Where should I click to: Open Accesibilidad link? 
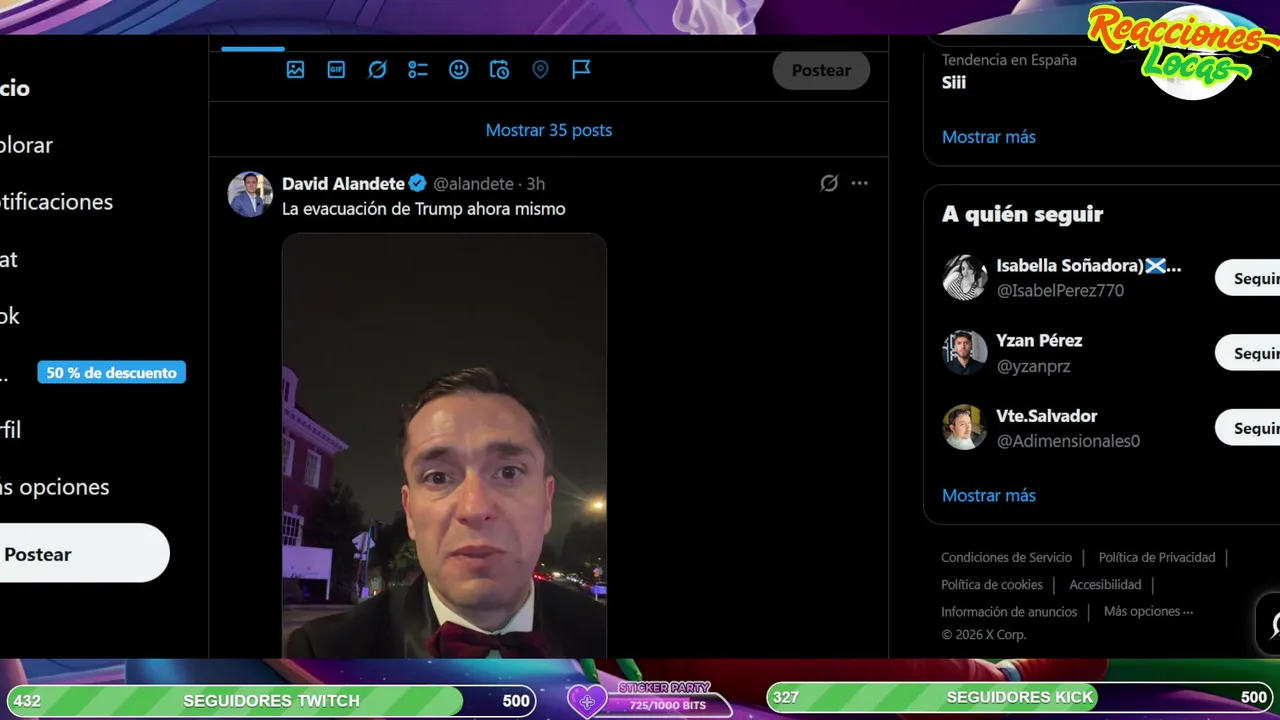pyautogui.click(x=1105, y=585)
